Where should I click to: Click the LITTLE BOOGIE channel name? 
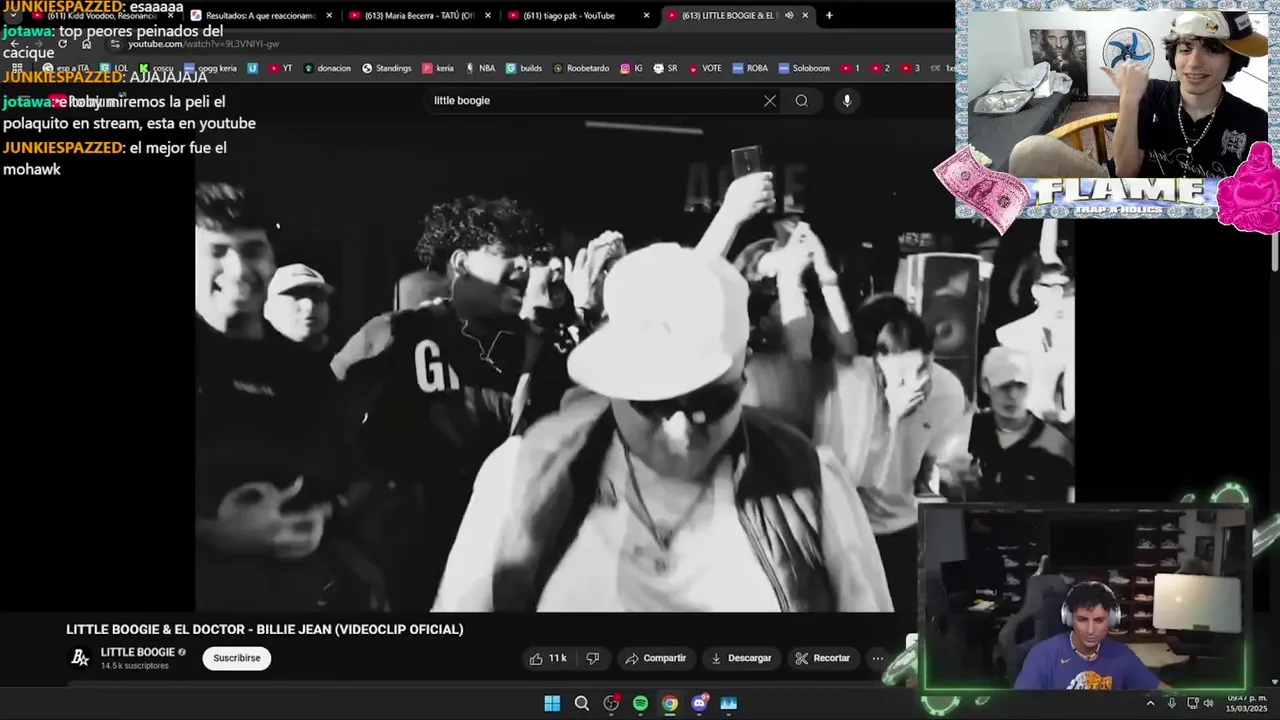click(x=137, y=652)
